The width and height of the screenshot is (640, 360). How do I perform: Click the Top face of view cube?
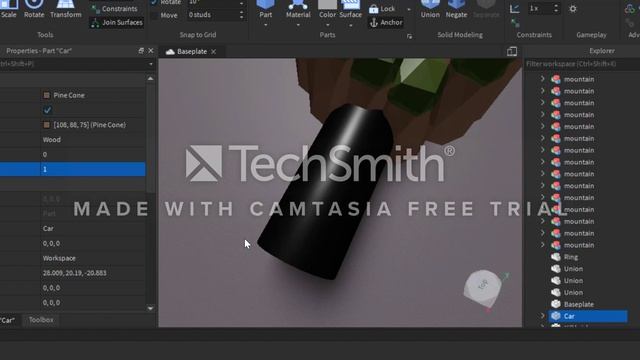(482, 285)
